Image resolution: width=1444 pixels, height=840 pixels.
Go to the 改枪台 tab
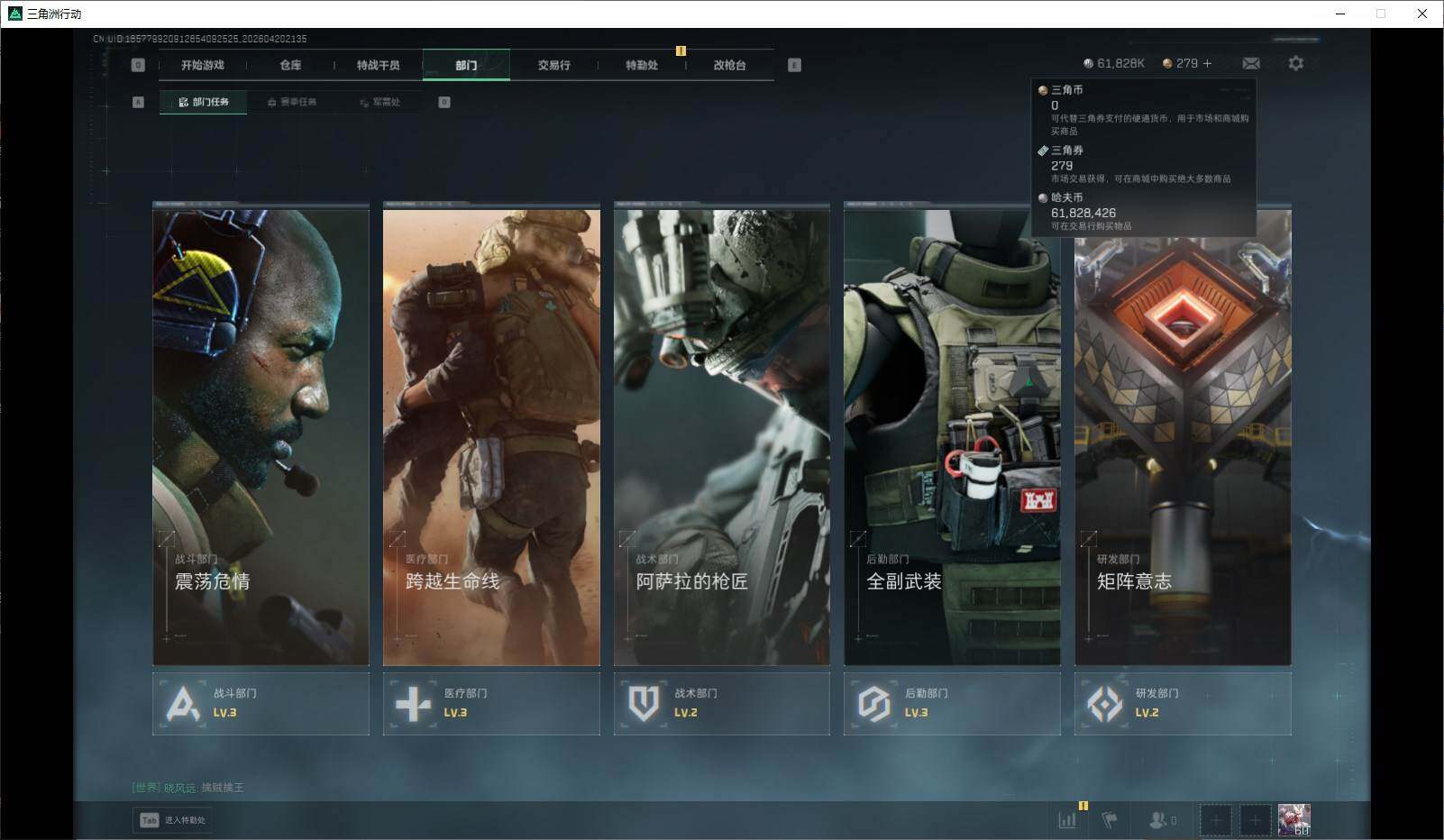[729, 65]
